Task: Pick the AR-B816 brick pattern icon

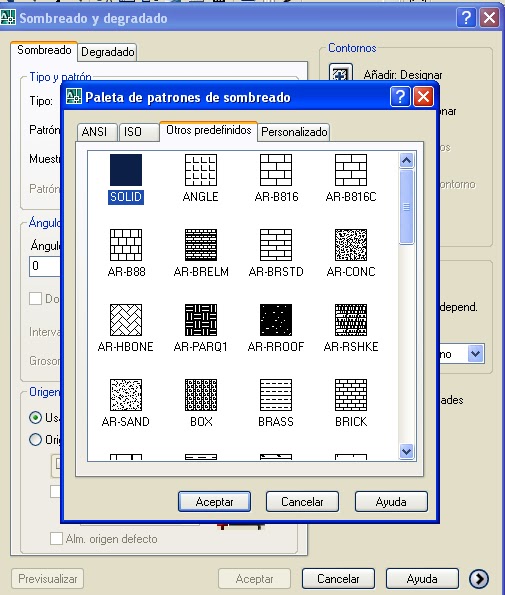Action: 276,170
